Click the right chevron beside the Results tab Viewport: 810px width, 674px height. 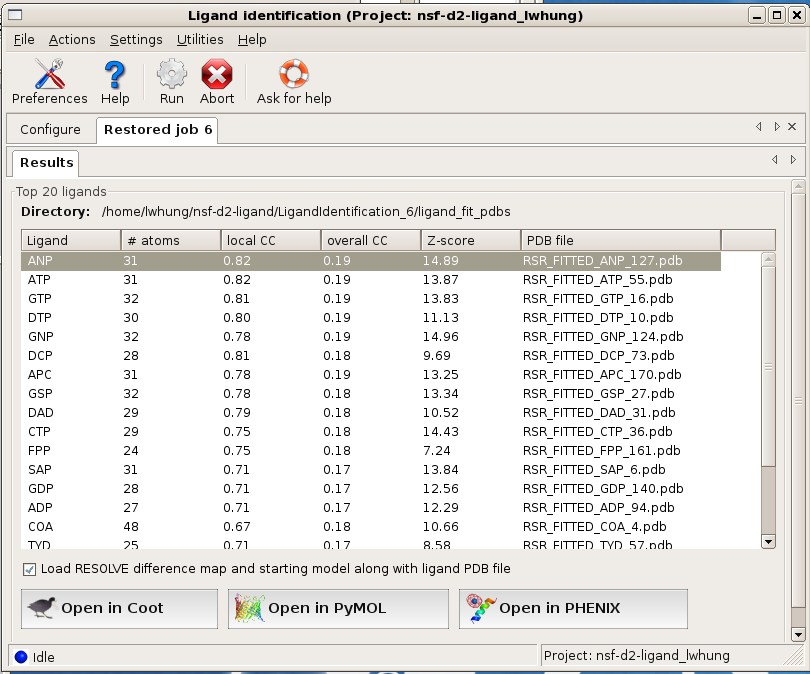(791, 159)
